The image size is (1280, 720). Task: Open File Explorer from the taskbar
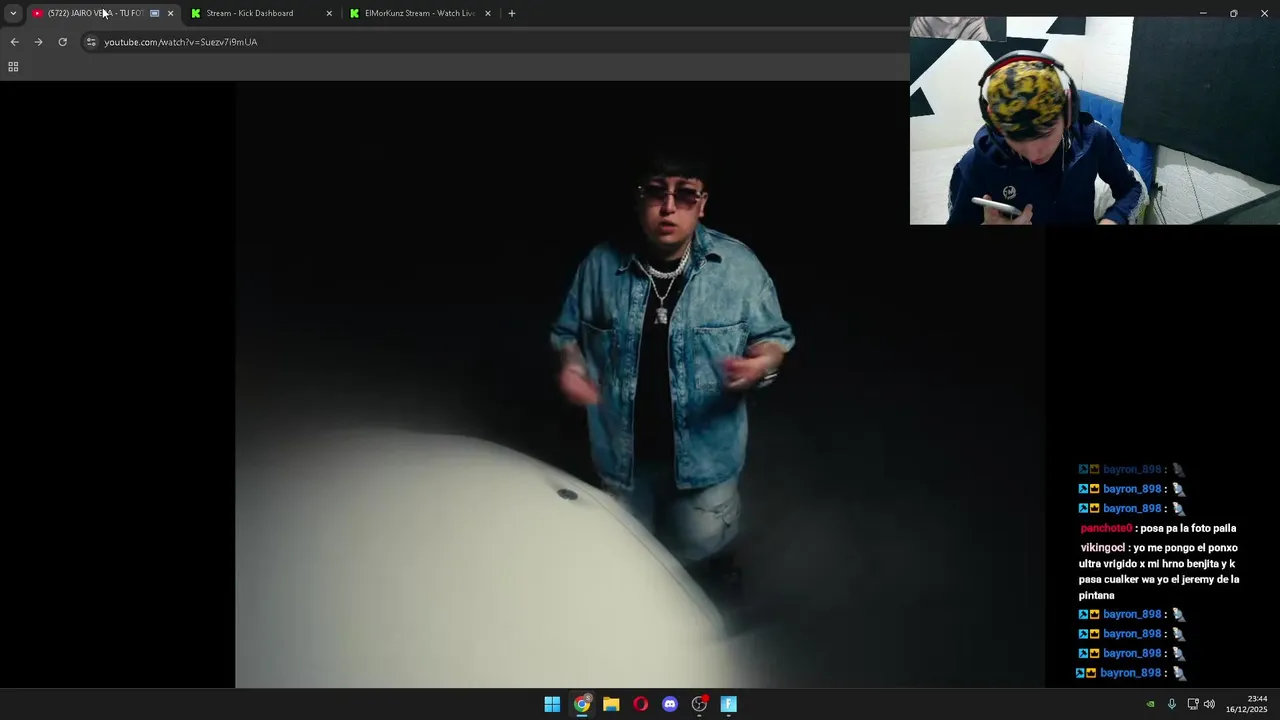pos(611,704)
